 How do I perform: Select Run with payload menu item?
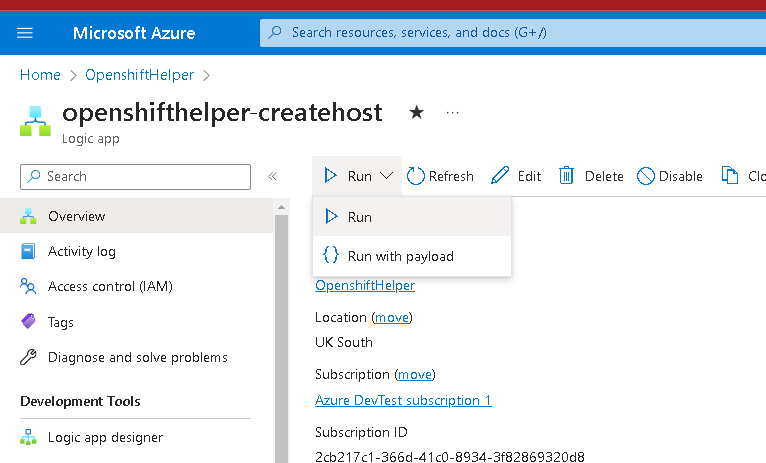(412, 256)
